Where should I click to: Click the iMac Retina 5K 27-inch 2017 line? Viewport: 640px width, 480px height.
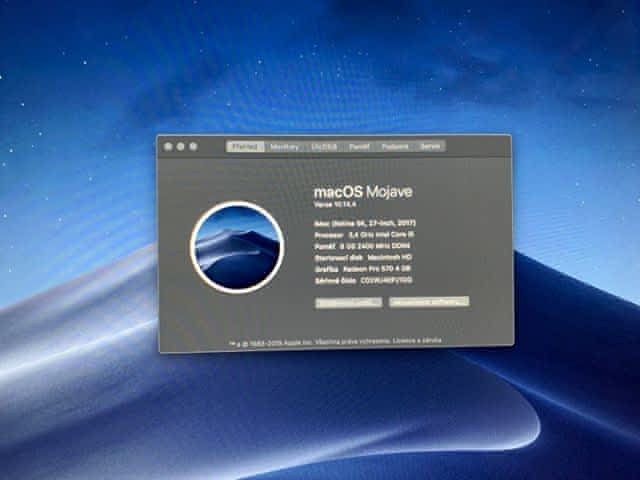(365, 223)
